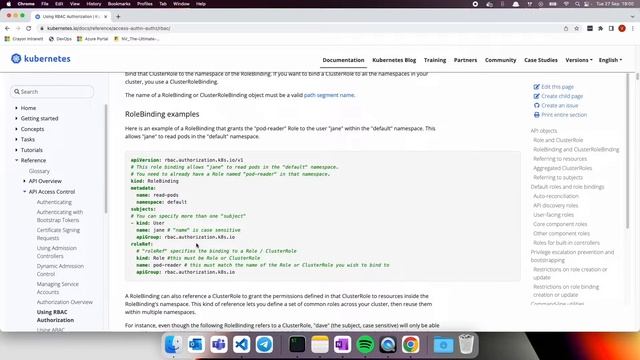
Task: Click the share icon in address bar
Action: point(566,28)
